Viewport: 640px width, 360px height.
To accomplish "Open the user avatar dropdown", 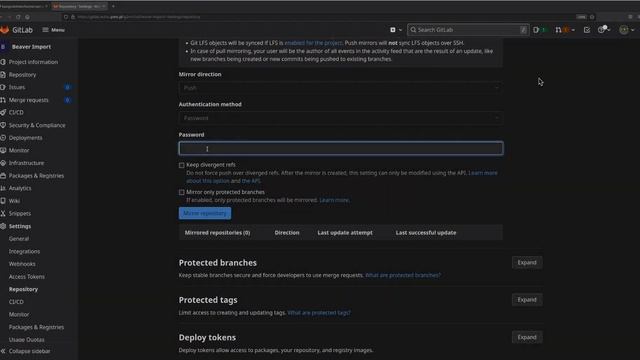I will click(x=627, y=30).
